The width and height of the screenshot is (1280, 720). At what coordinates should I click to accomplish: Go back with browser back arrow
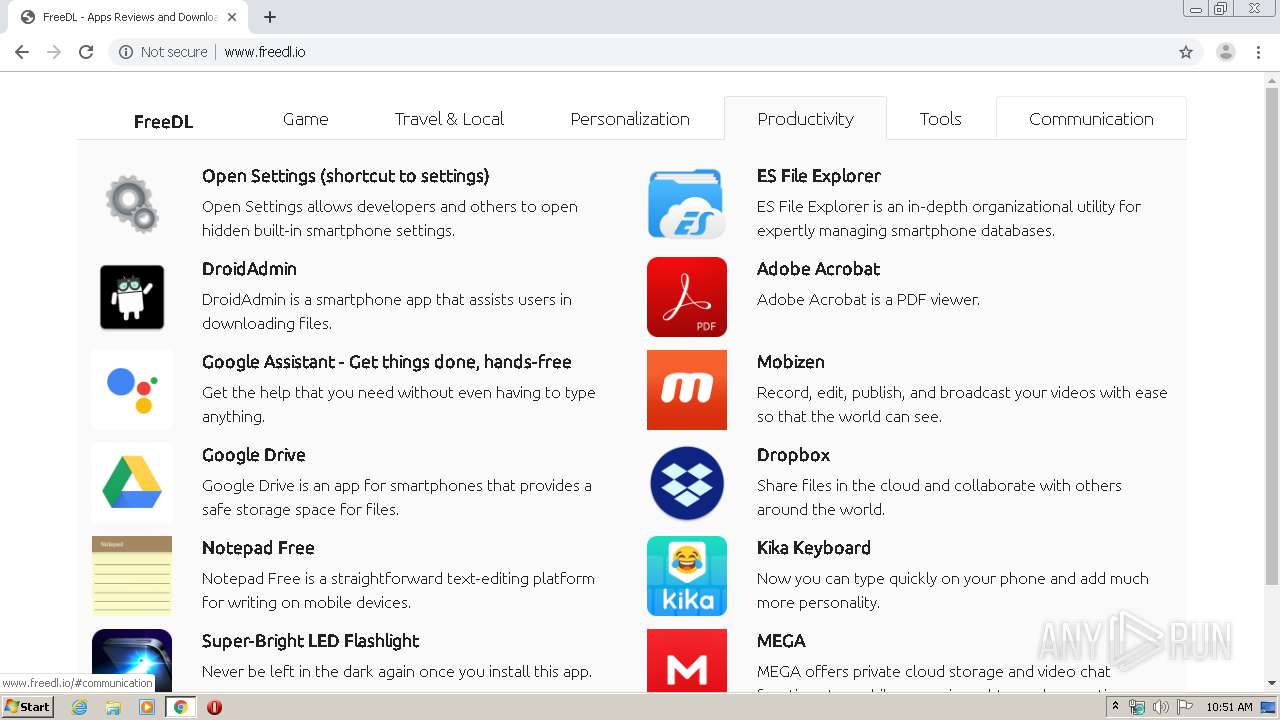[x=22, y=52]
